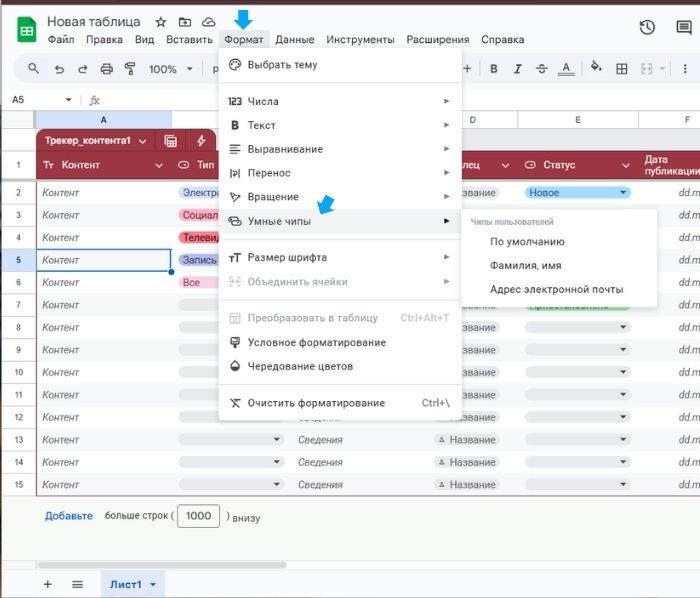Viewport: 700px width, 598px height.
Task: Click the row count field showing 1000
Action: (198, 516)
